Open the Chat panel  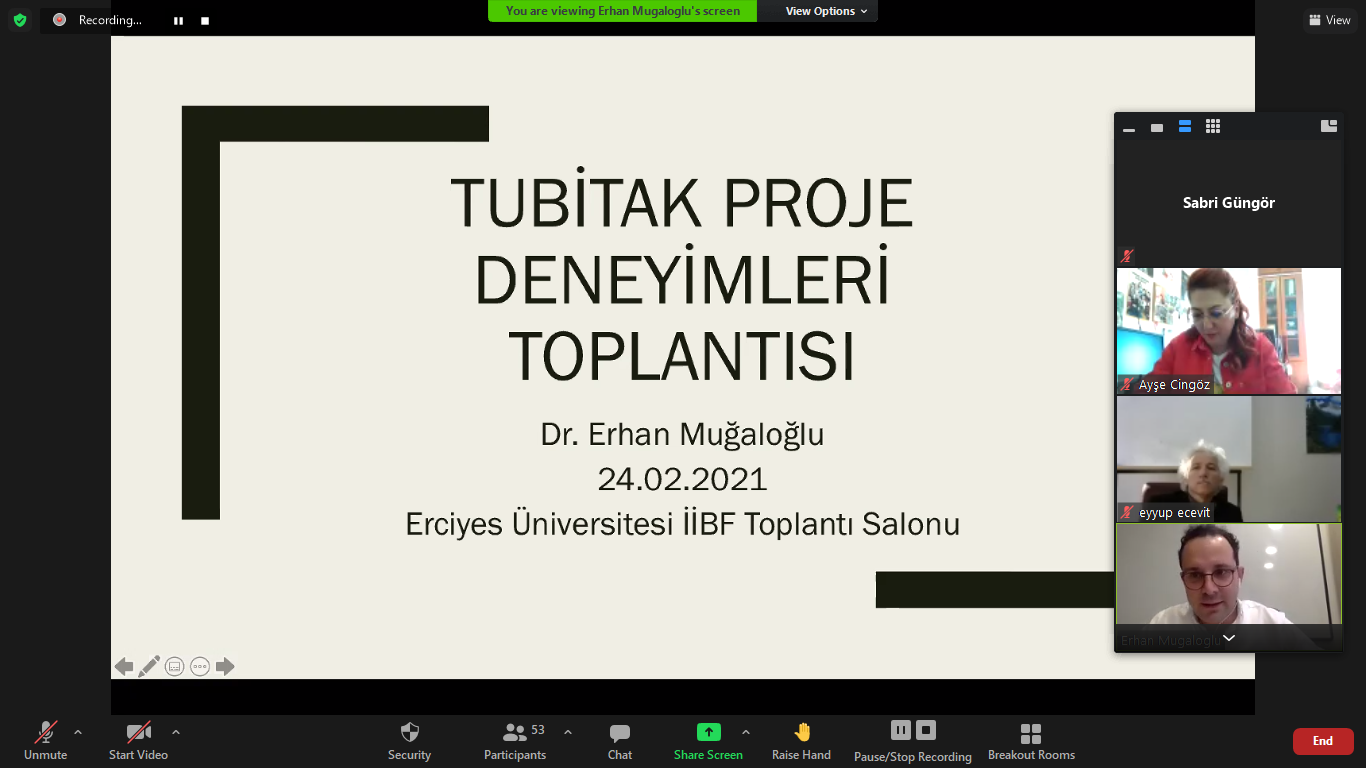[x=620, y=740]
